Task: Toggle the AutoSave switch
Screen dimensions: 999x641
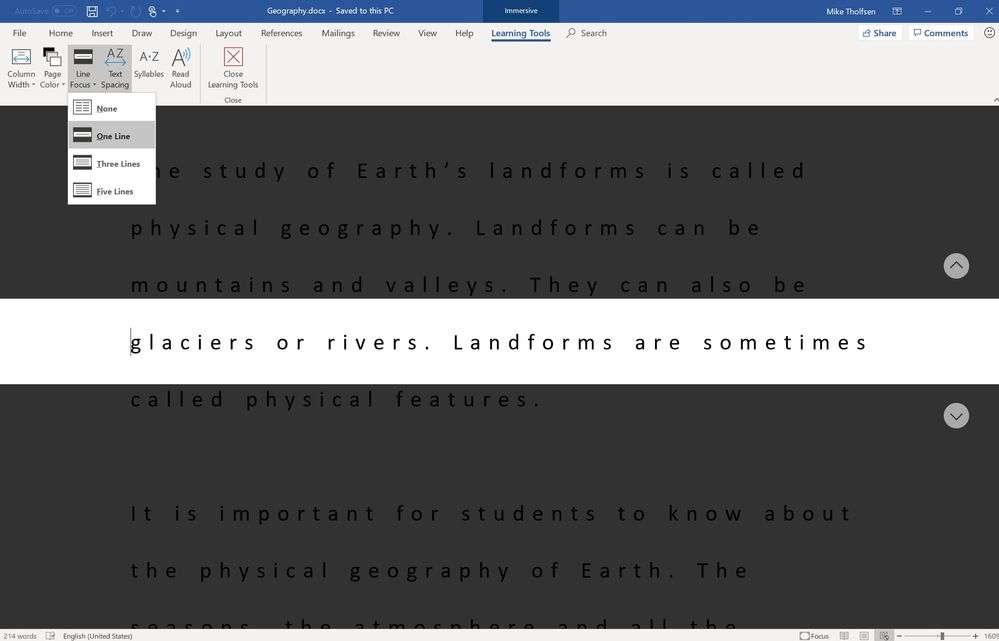Action: [x=64, y=11]
